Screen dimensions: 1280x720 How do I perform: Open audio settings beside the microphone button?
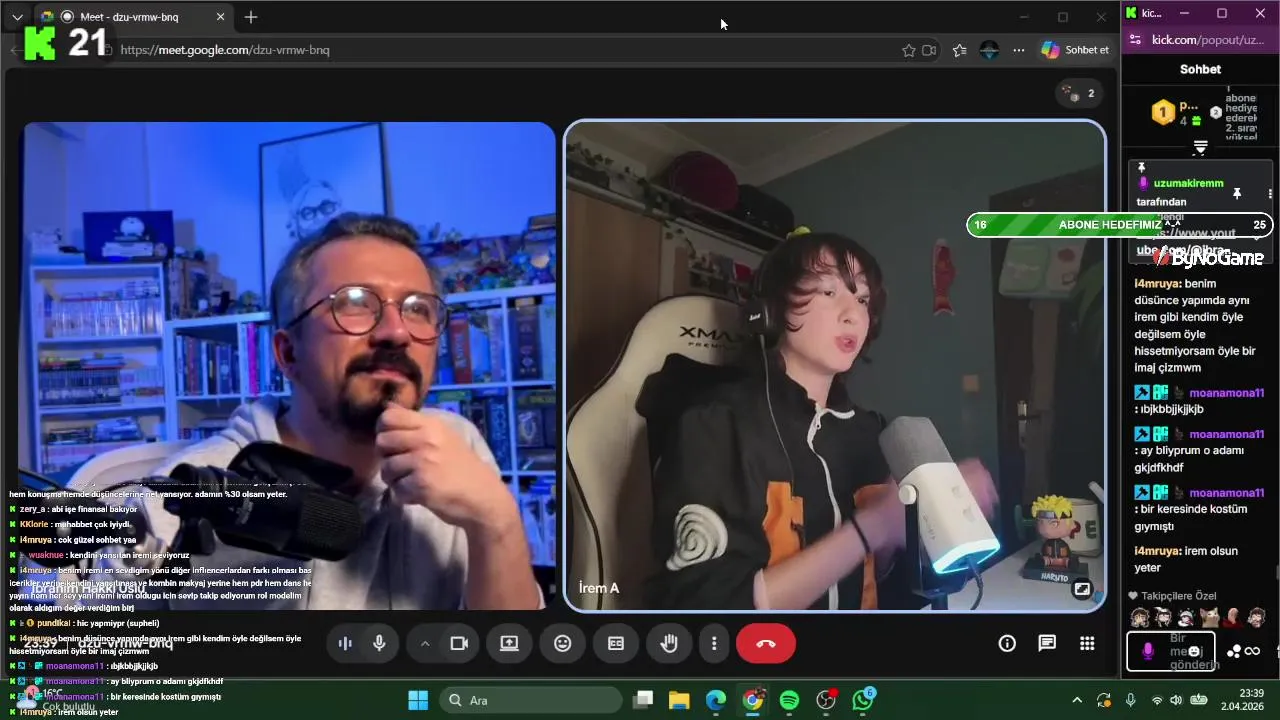click(345, 644)
